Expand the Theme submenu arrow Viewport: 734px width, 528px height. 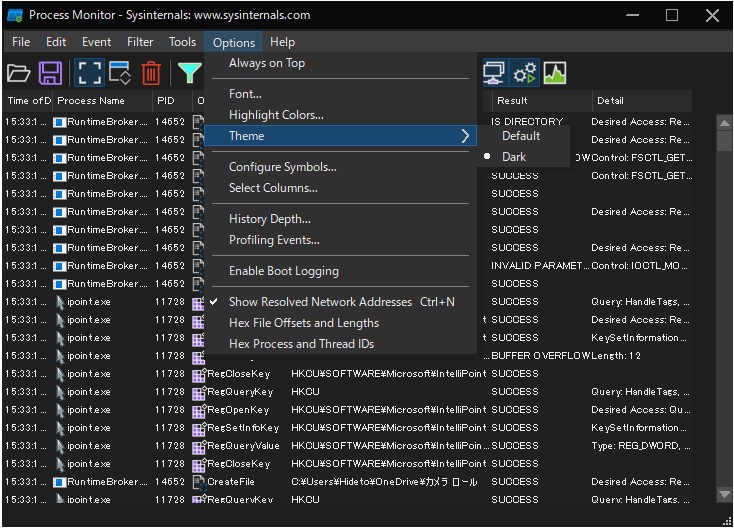pyautogui.click(x=465, y=136)
